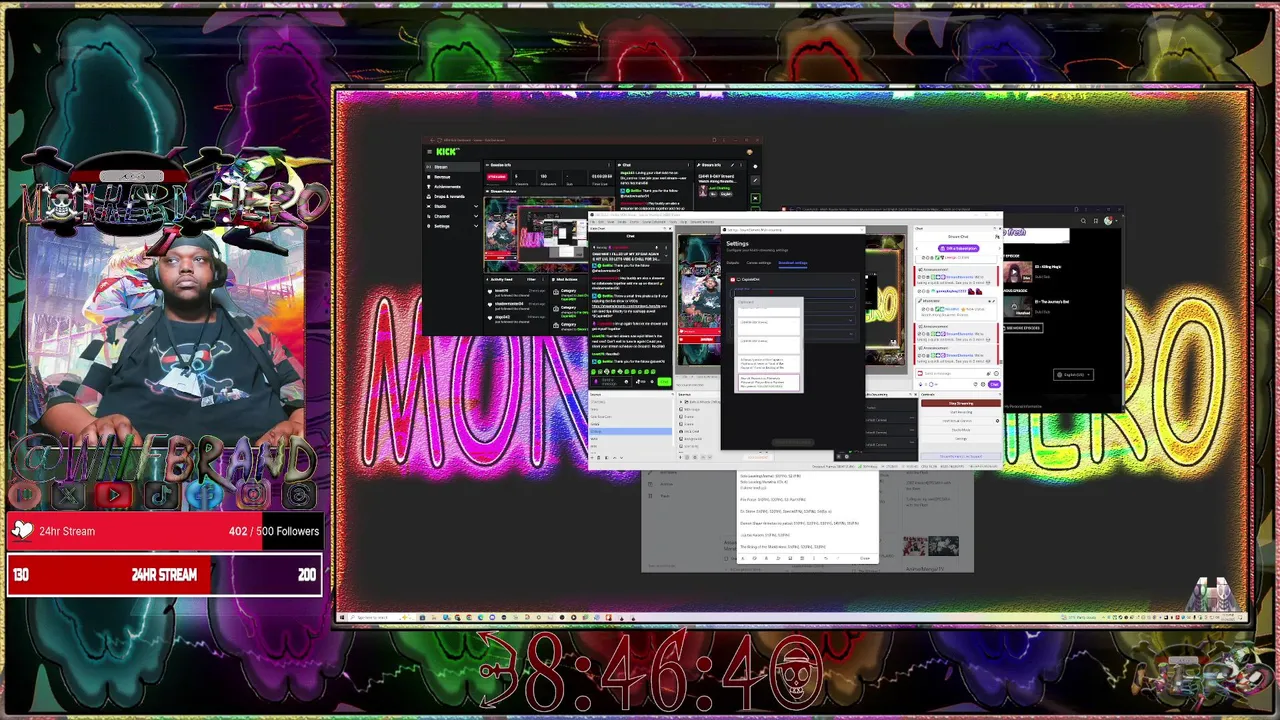Open the Filter control in Activity Feed
Image resolution: width=1280 pixels, height=720 pixels.
(531, 279)
